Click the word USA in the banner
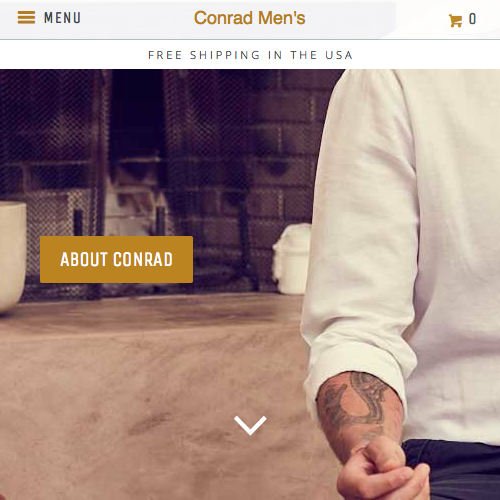 click(x=339, y=55)
